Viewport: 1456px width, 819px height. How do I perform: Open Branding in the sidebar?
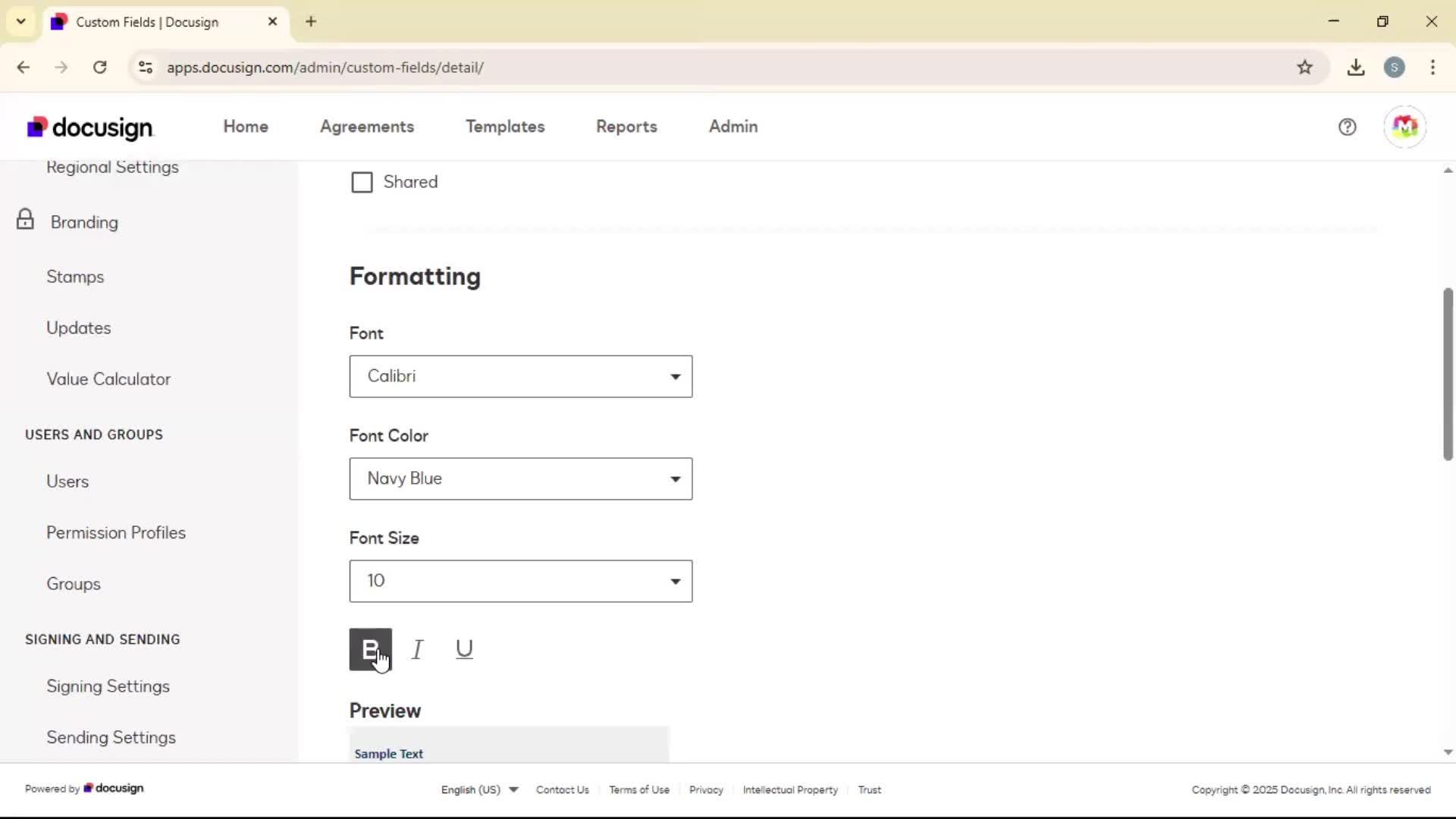[x=84, y=222]
